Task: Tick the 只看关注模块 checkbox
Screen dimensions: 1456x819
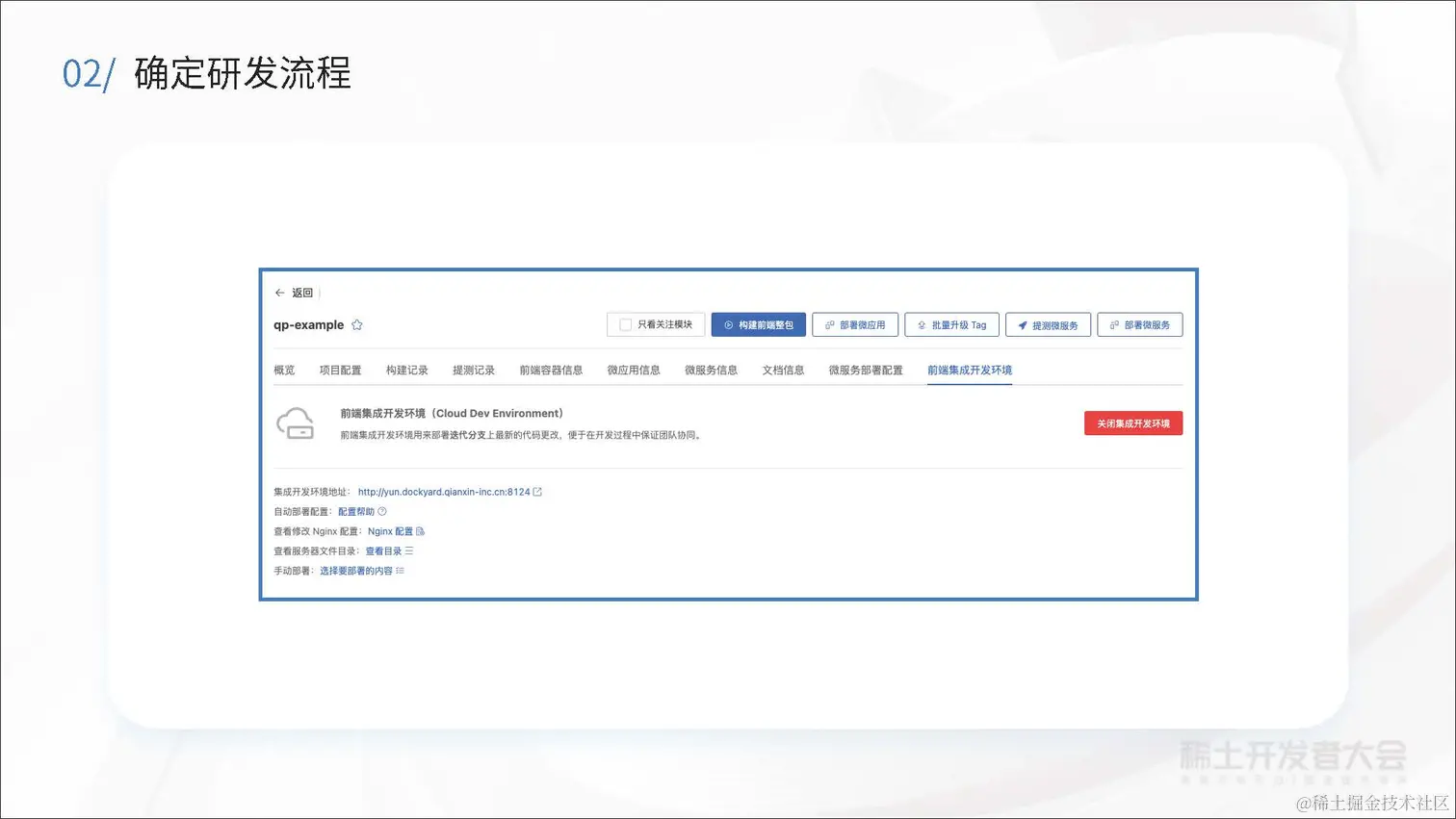Action: [625, 325]
